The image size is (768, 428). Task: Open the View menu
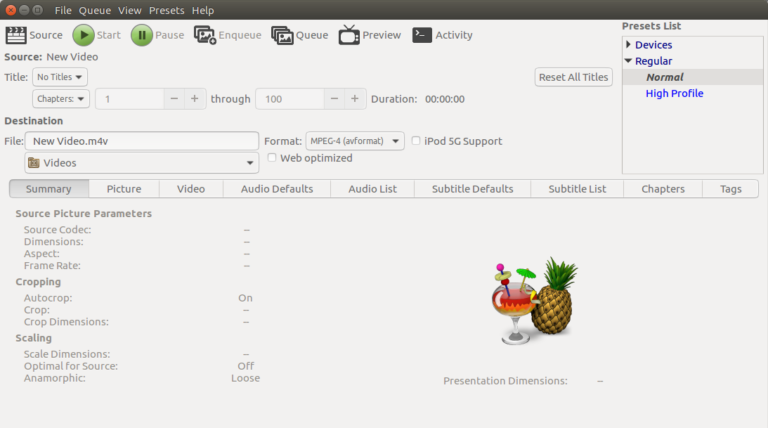coord(130,10)
